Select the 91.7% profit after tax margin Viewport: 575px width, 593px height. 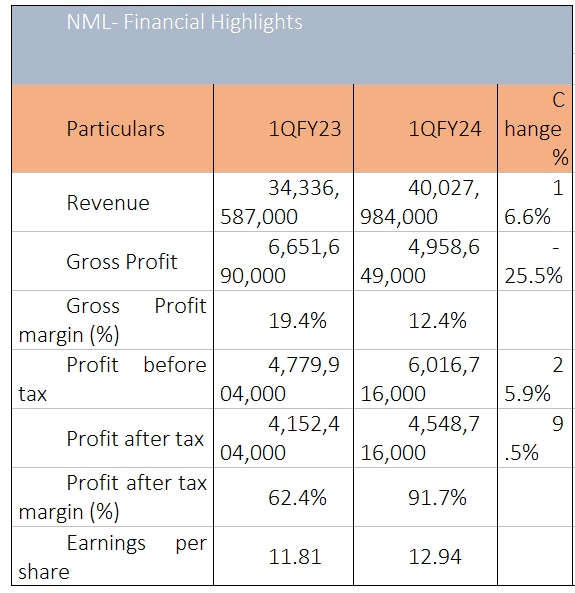tap(426, 497)
